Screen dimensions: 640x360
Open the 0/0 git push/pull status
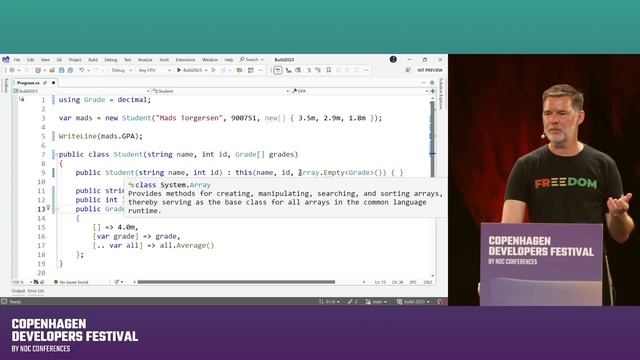pos(329,302)
